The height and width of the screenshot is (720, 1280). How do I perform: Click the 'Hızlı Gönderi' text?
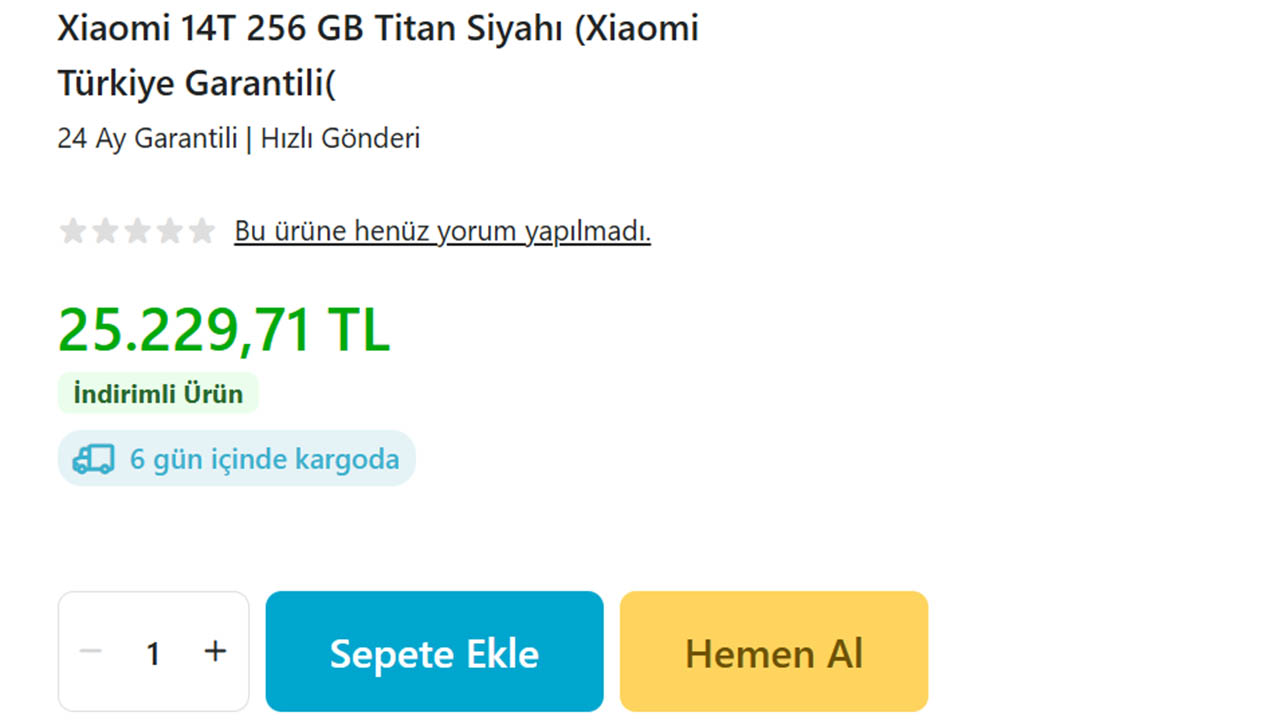point(340,138)
